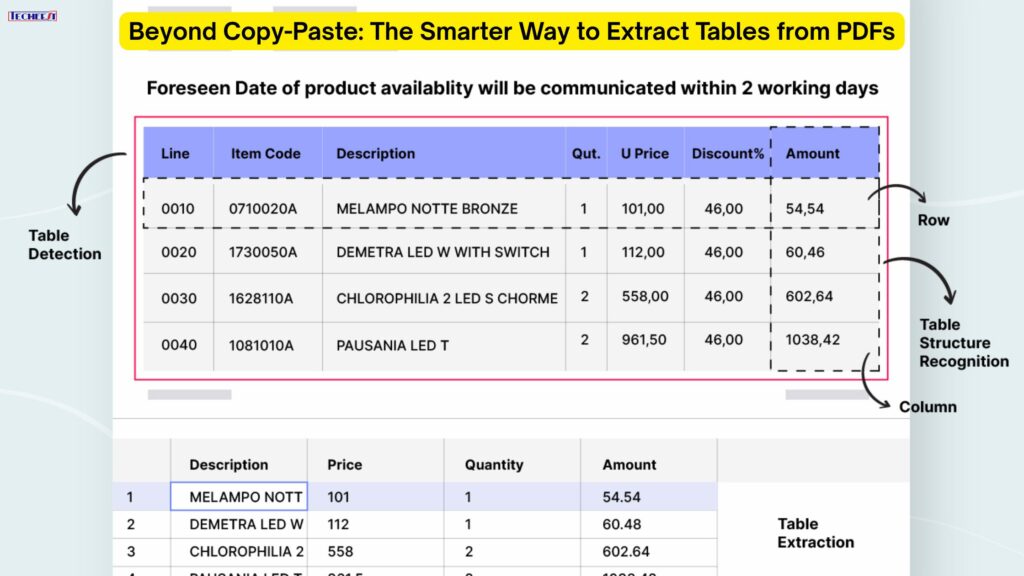Click the TECHBEST logo in the top-left corner
The height and width of the screenshot is (576, 1024).
tap(33, 14)
